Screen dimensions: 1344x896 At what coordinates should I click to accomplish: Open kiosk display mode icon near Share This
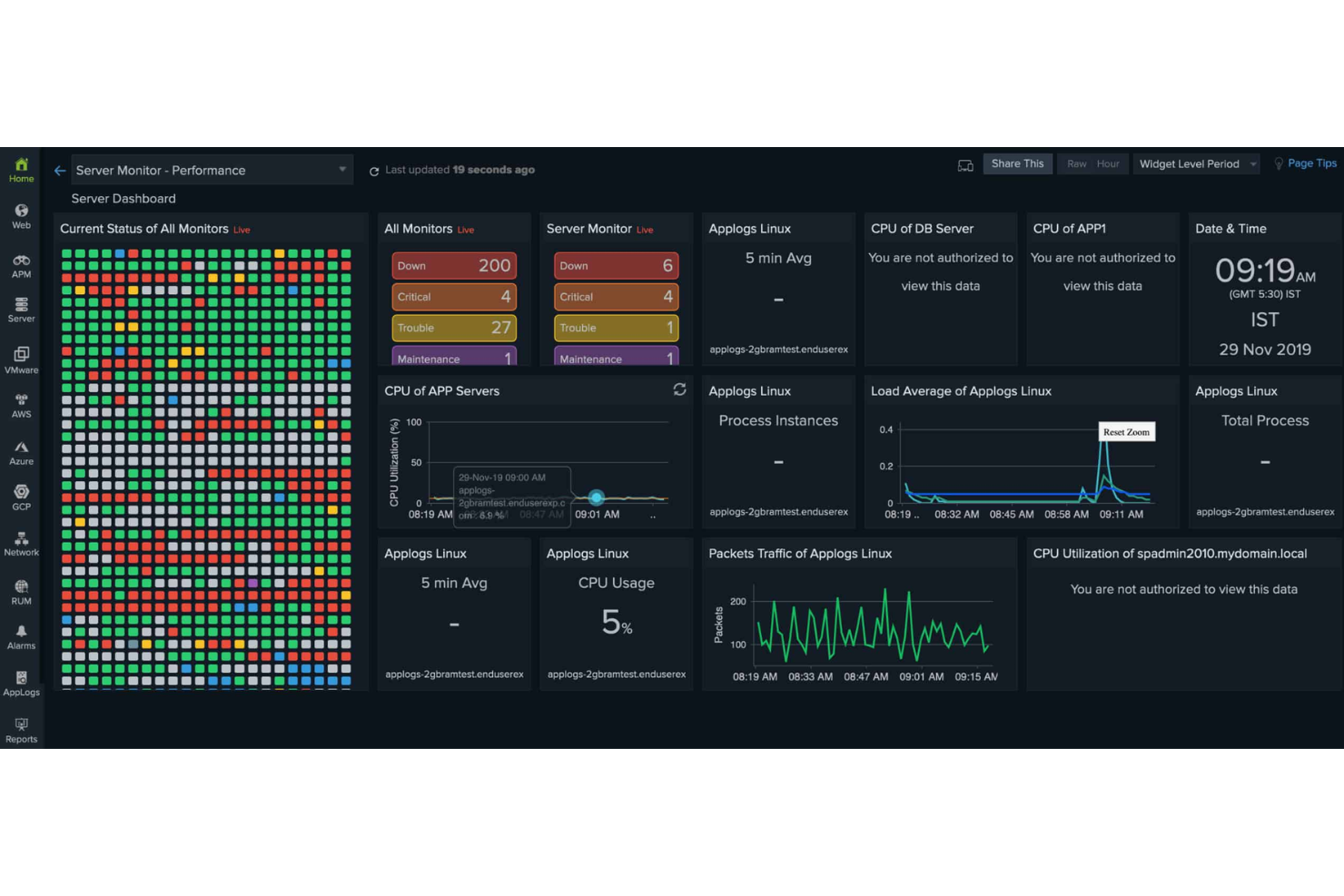click(964, 164)
